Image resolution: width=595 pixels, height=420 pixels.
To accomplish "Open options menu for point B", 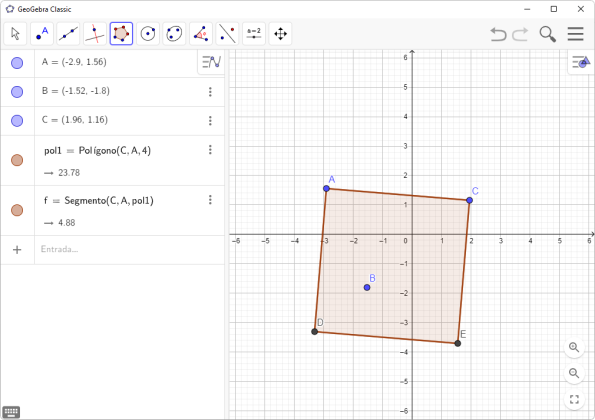I will pyautogui.click(x=210, y=92).
